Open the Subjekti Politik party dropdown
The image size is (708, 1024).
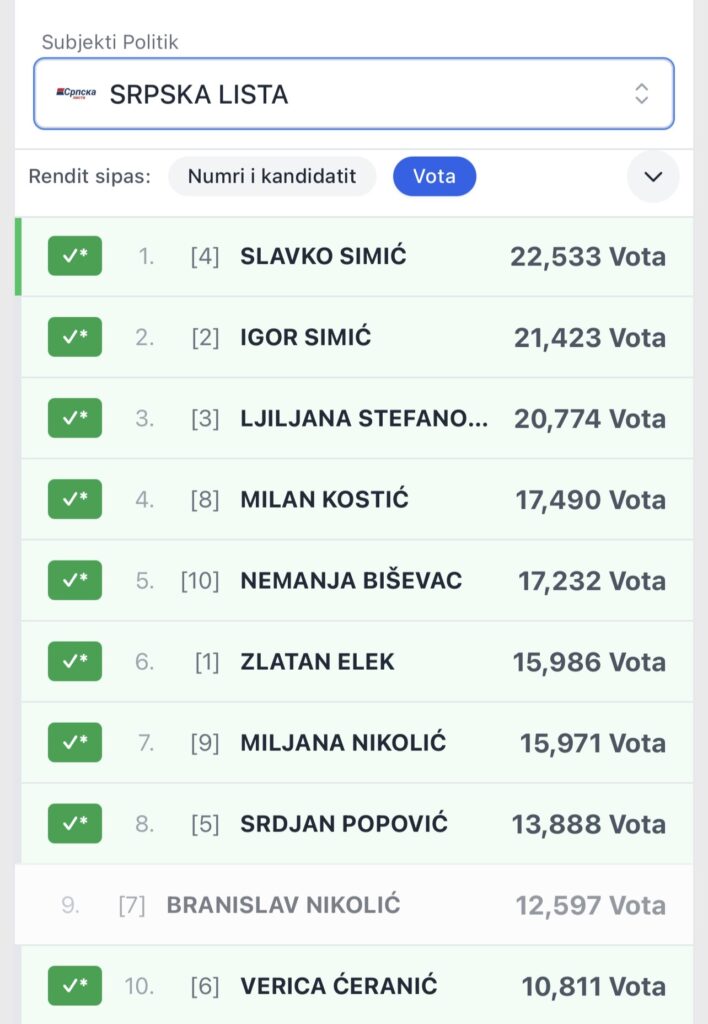(353, 94)
